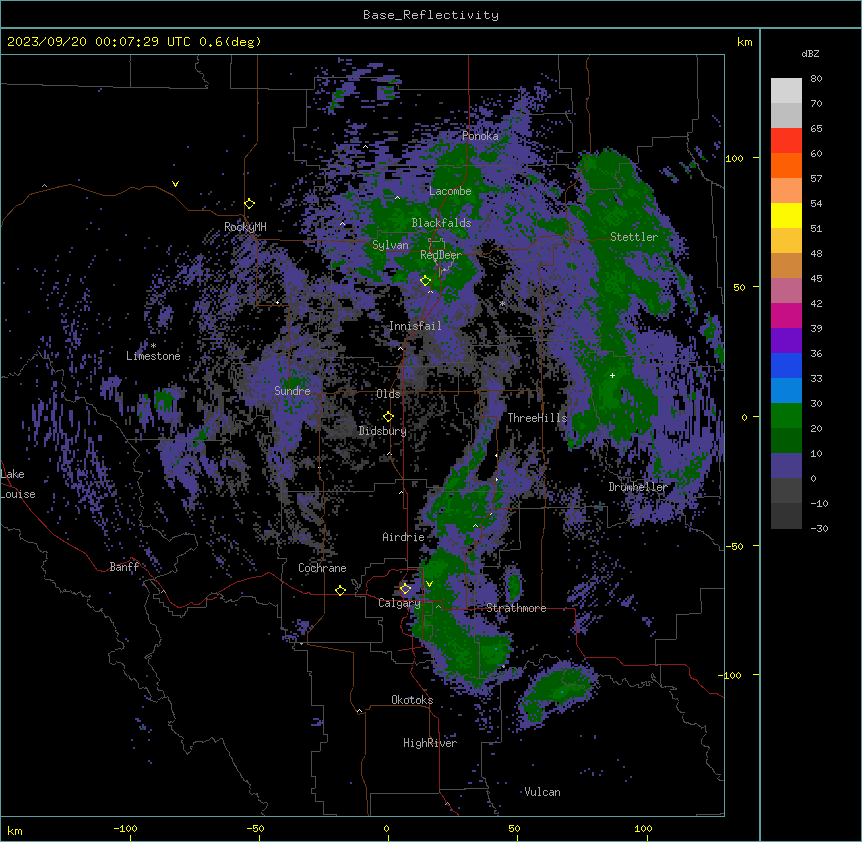Select the magenta 42-39 dBZ swatch

(786, 315)
